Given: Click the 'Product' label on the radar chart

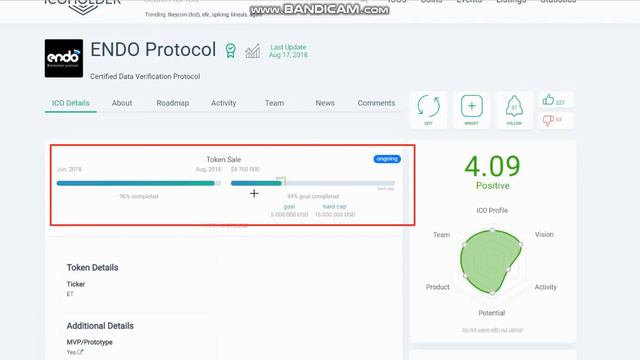Looking at the screenshot, I should (438, 287).
